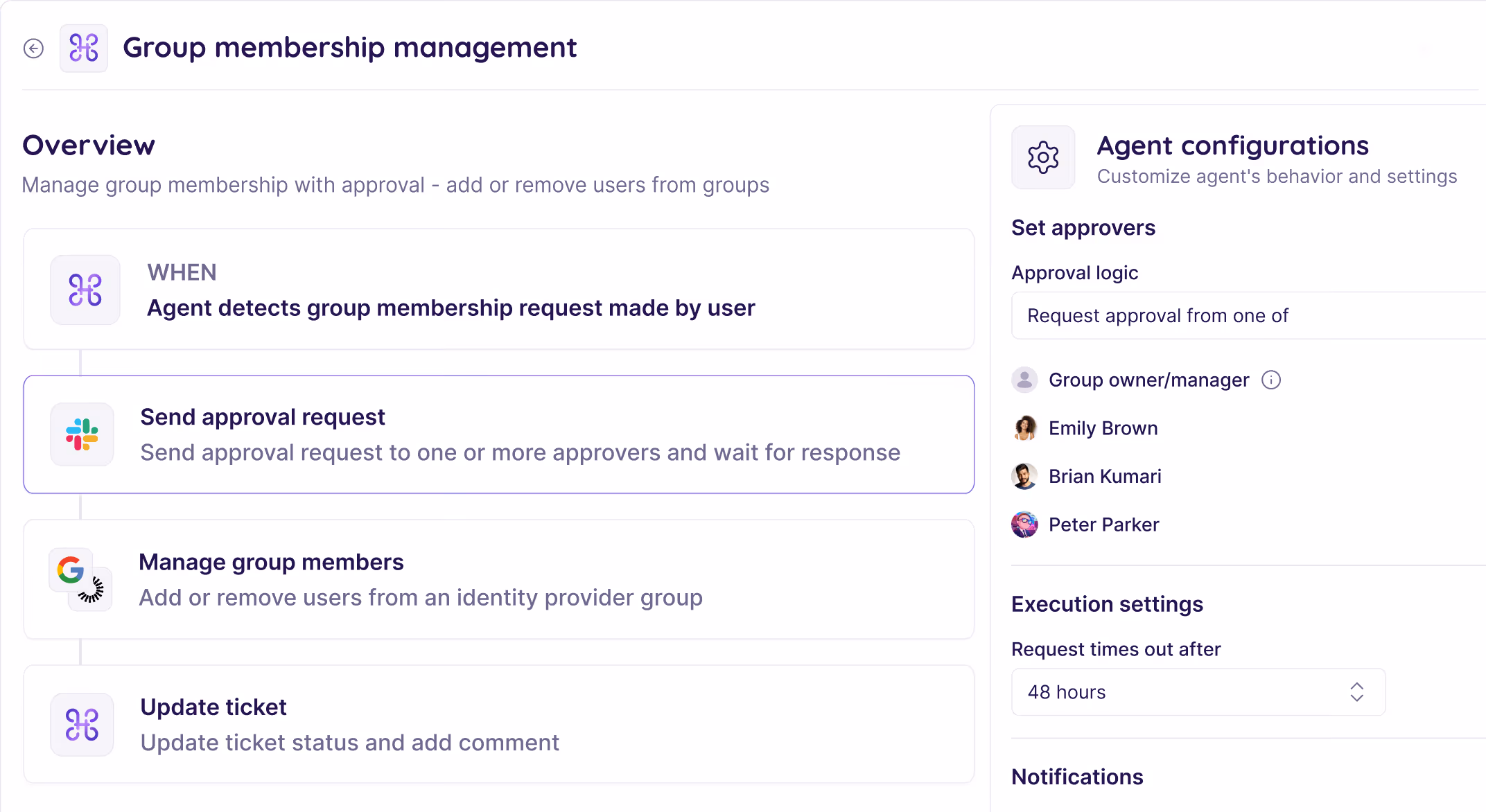Select the Send approval request step
Screen dimensions: 1486x812
[x=499, y=434]
